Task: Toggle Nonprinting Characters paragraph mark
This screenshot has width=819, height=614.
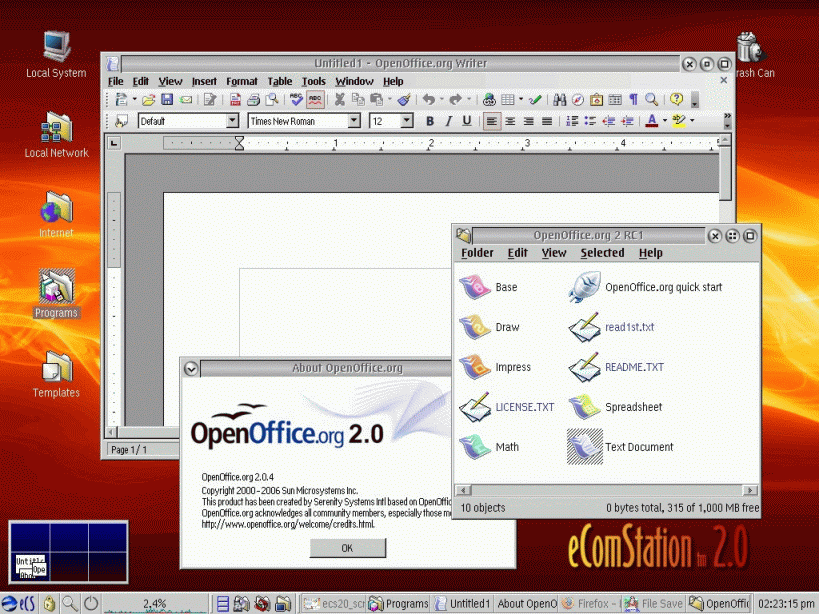Action: [x=633, y=99]
